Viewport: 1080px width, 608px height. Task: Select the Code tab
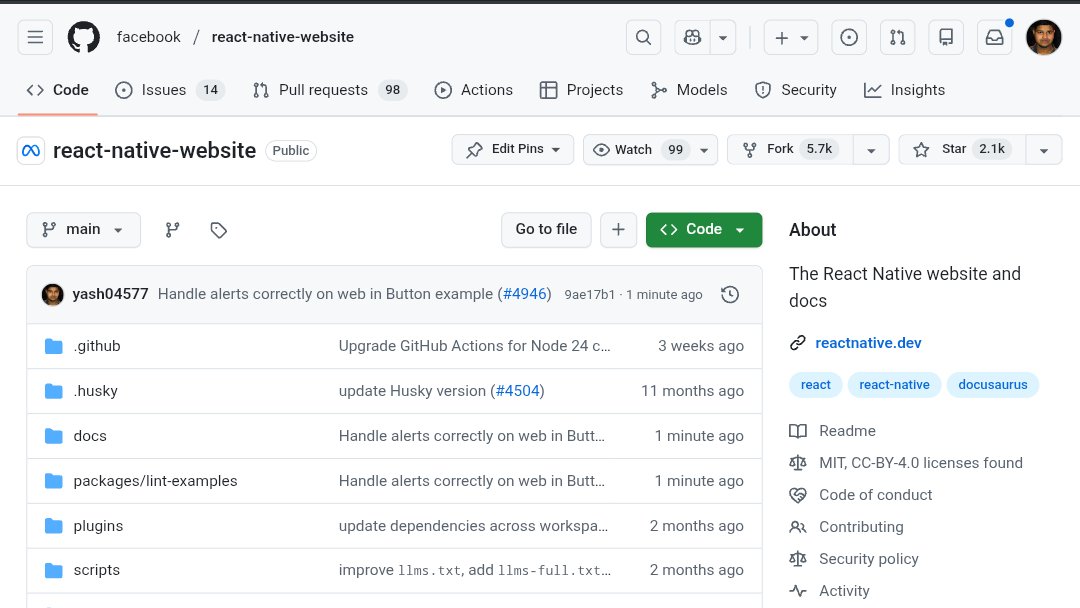pos(58,90)
